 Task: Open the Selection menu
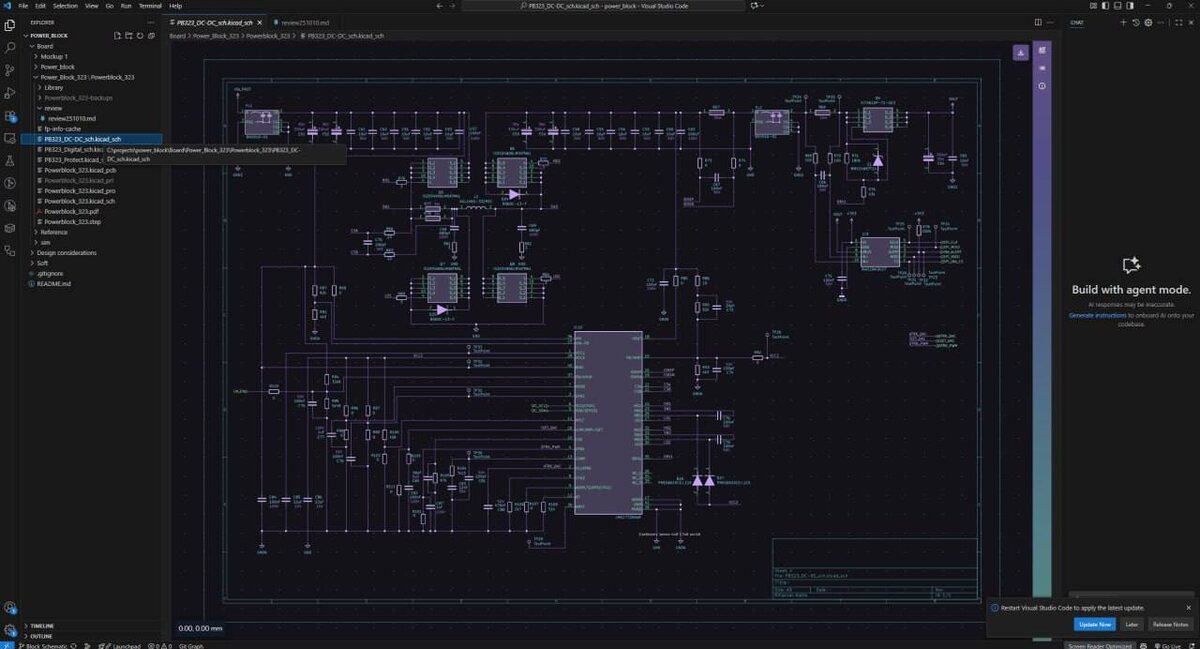pos(65,5)
